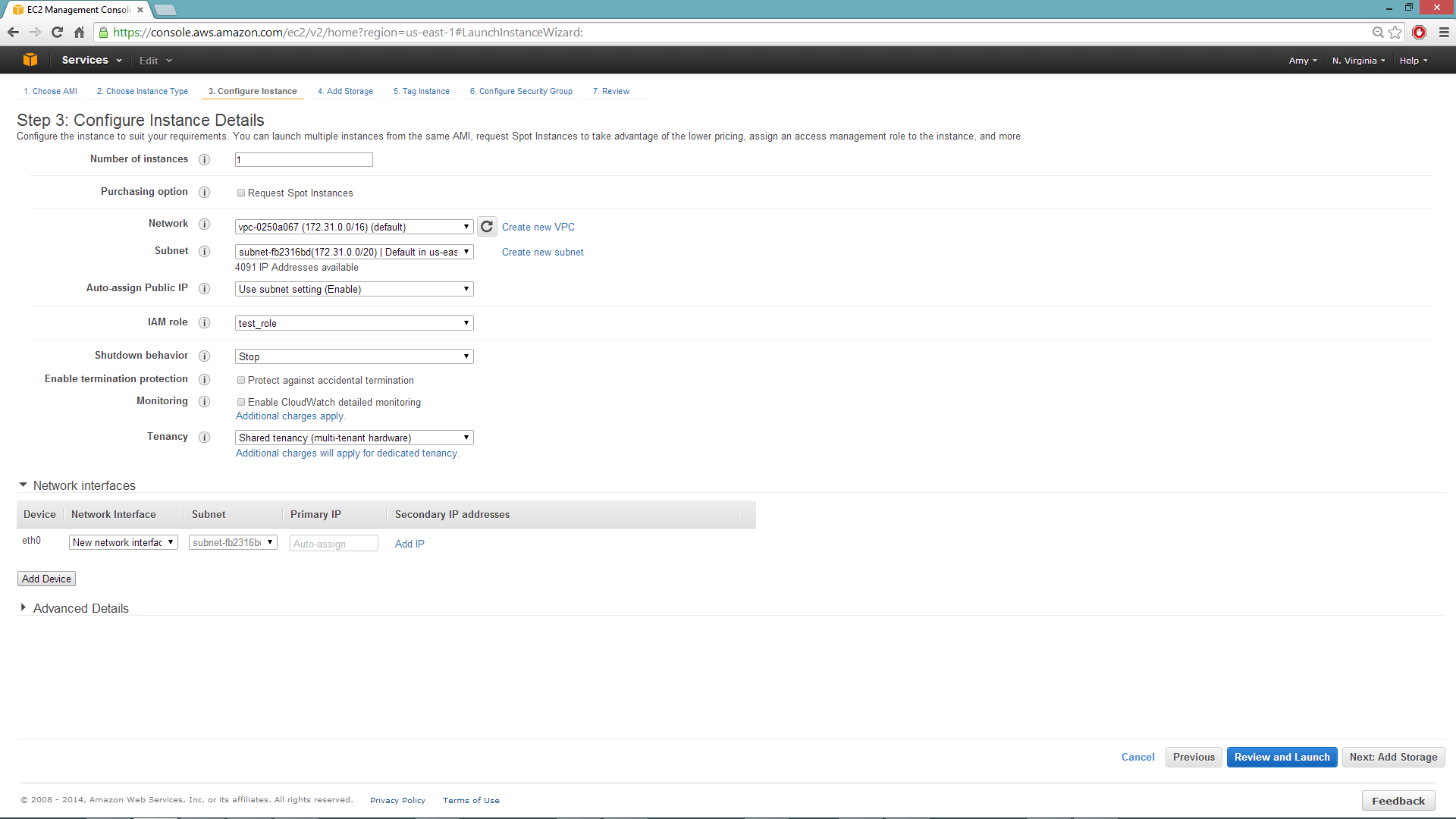Click the info icon next to Tenancy
This screenshot has width=1456, height=819.
pyautogui.click(x=204, y=437)
